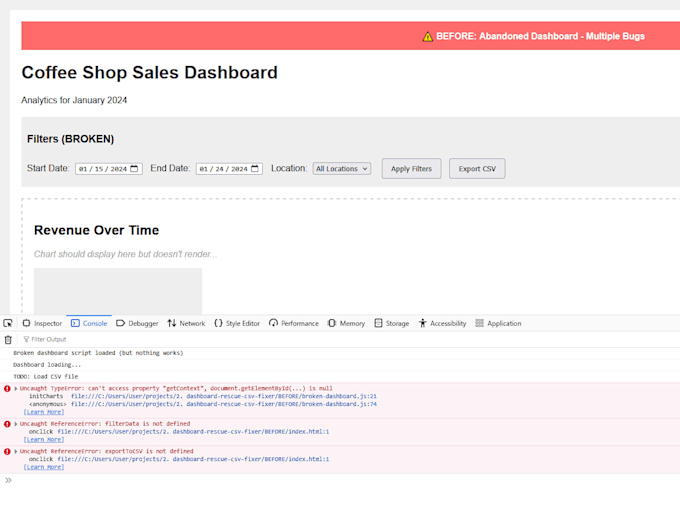This screenshot has width=680, height=519.
Task: Switch to the Debugger tab
Action: (137, 323)
